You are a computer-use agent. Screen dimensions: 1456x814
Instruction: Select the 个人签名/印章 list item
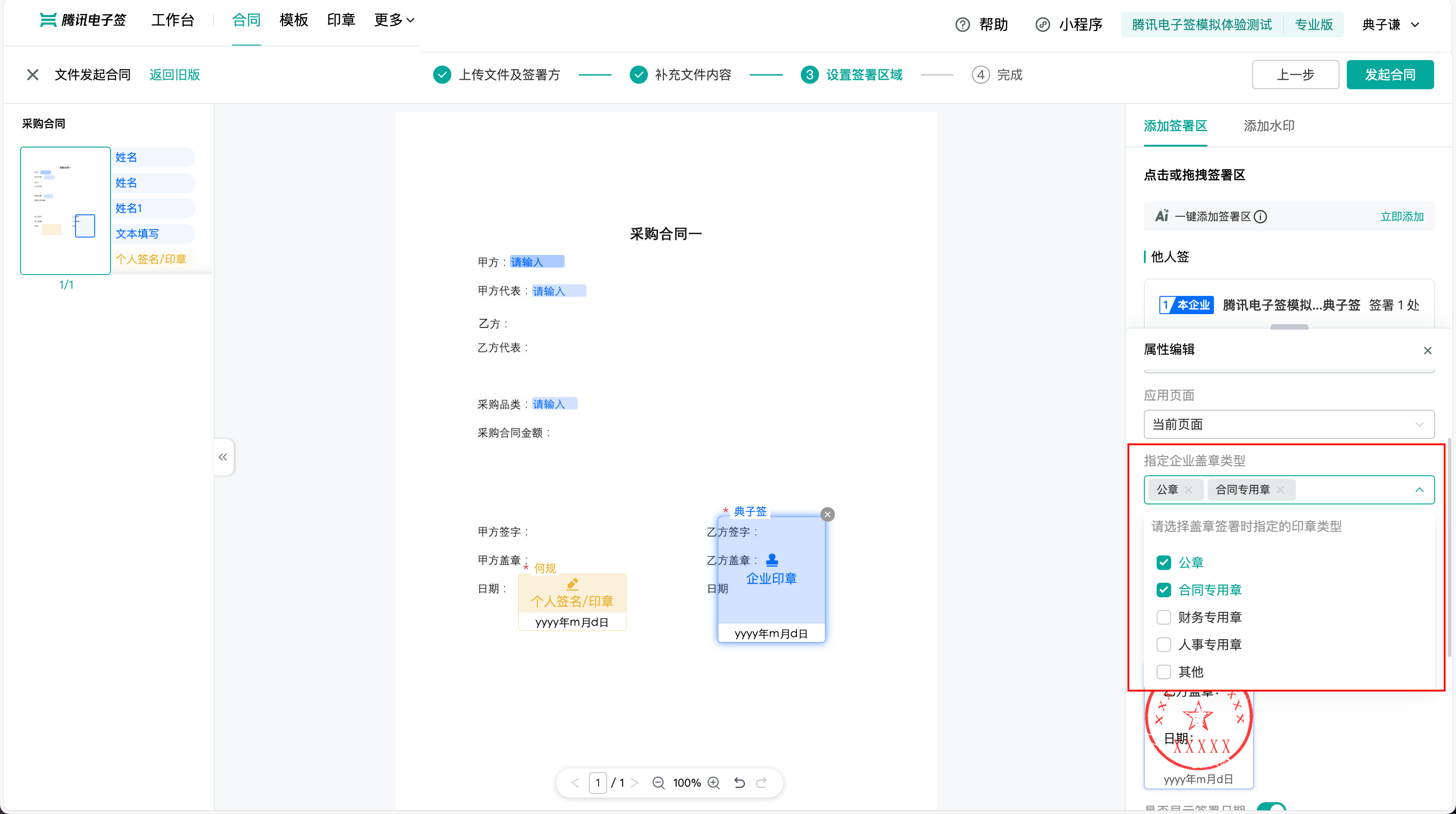[154, 259]
